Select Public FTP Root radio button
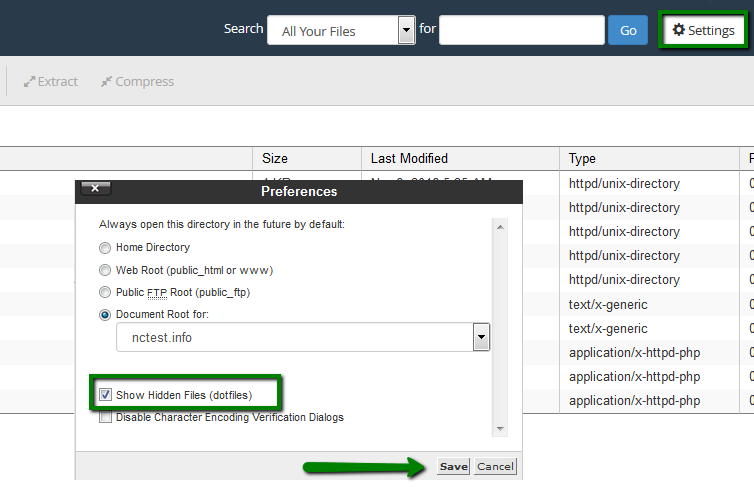This screenshot has height=497, width=754. [105, 293]
